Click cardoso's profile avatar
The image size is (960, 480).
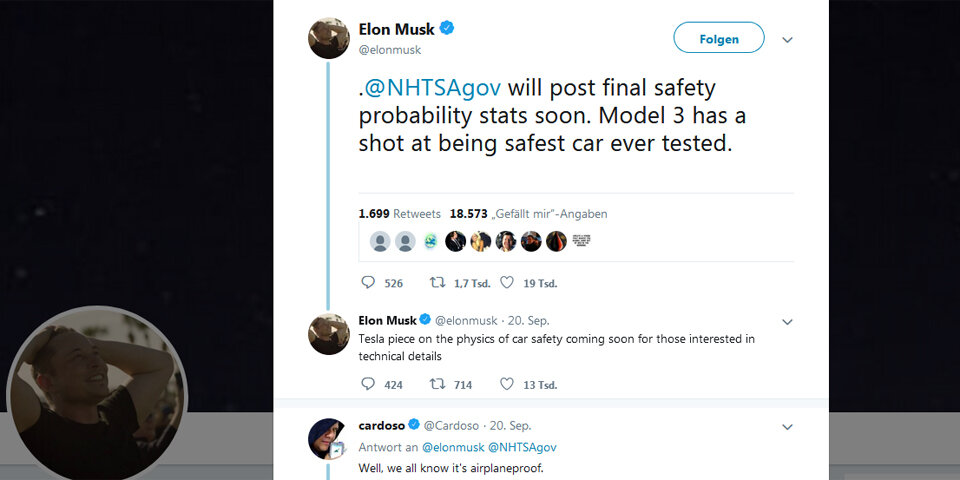[x=329, y=438]
